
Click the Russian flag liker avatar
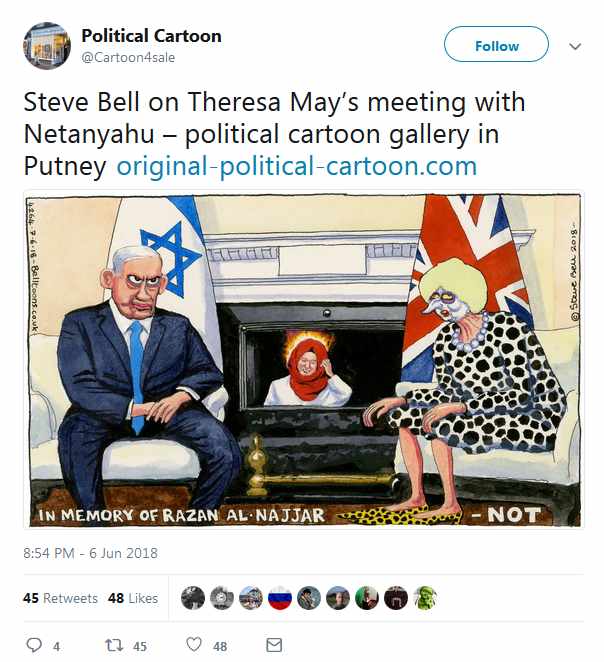[280, 598]
